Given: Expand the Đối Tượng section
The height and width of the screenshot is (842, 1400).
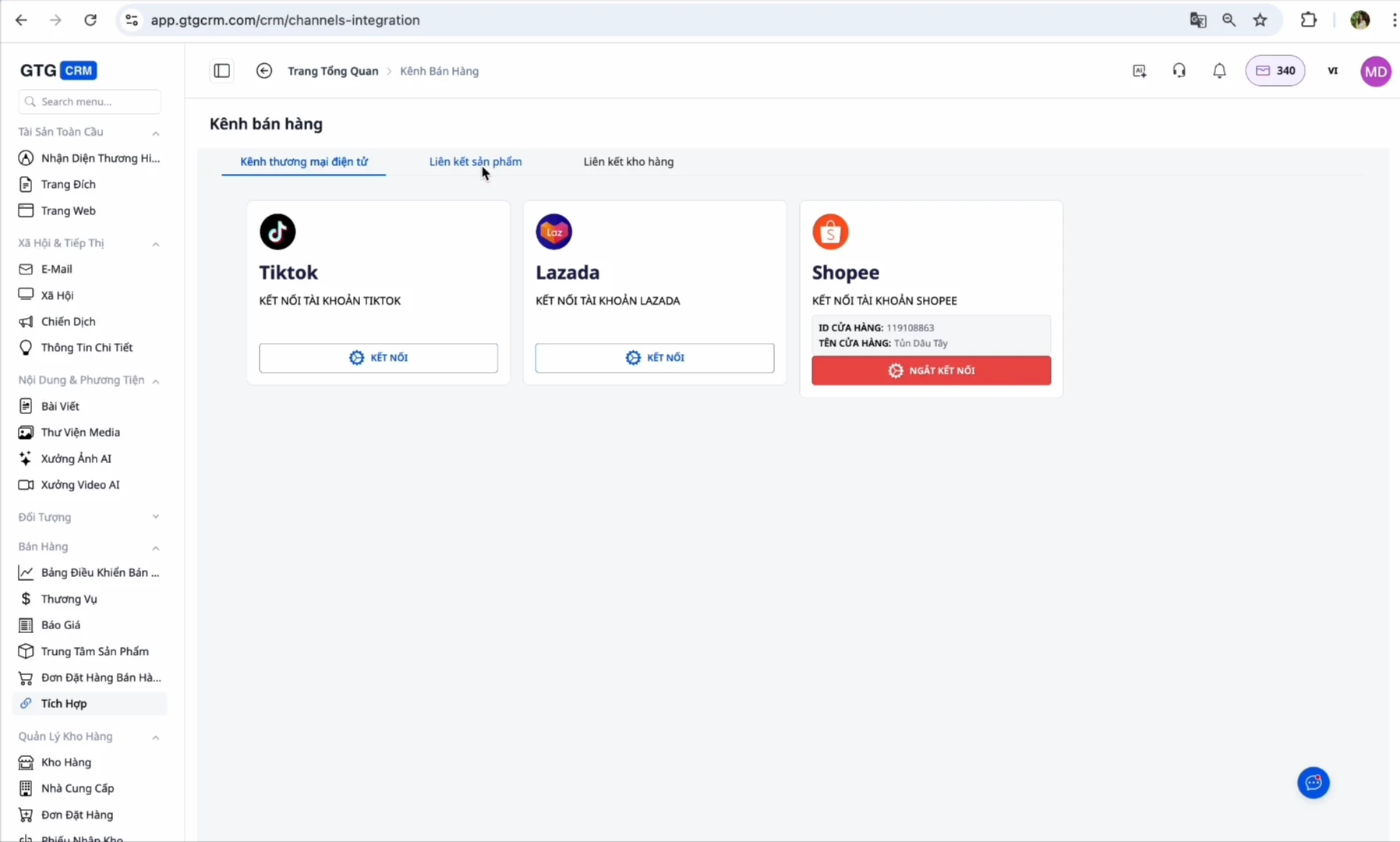Looking at the screenshot, I should 156,517.
